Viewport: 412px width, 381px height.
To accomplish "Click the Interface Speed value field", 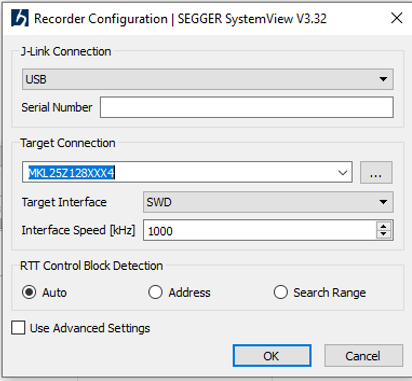I will pos(260,230).
